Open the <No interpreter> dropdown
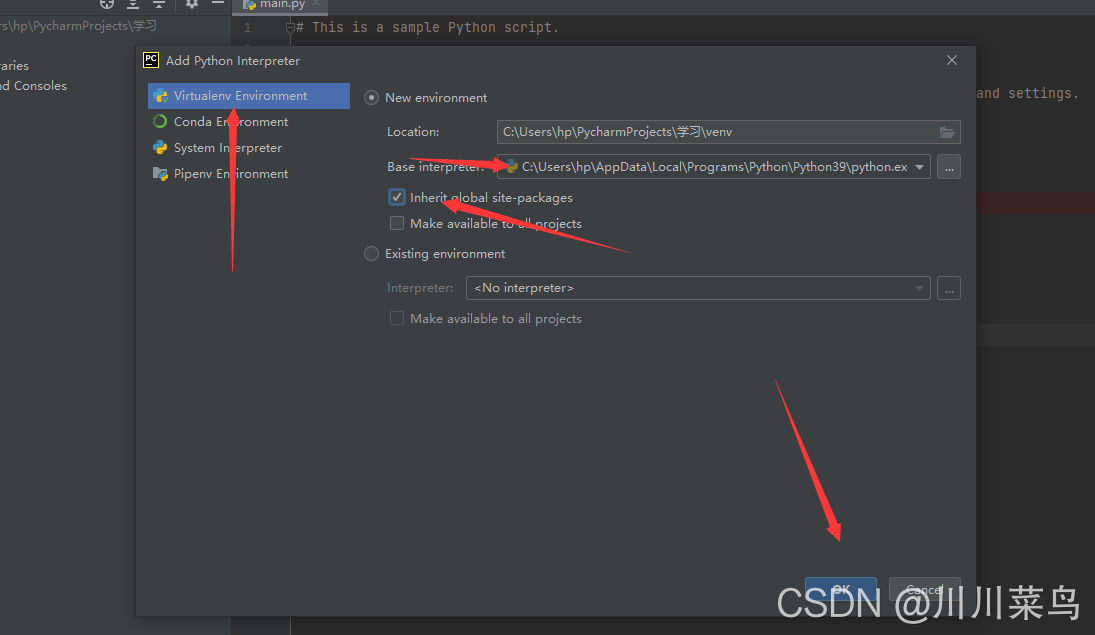This screenshot has width=1095, height=635. click(x=698, y=288)
